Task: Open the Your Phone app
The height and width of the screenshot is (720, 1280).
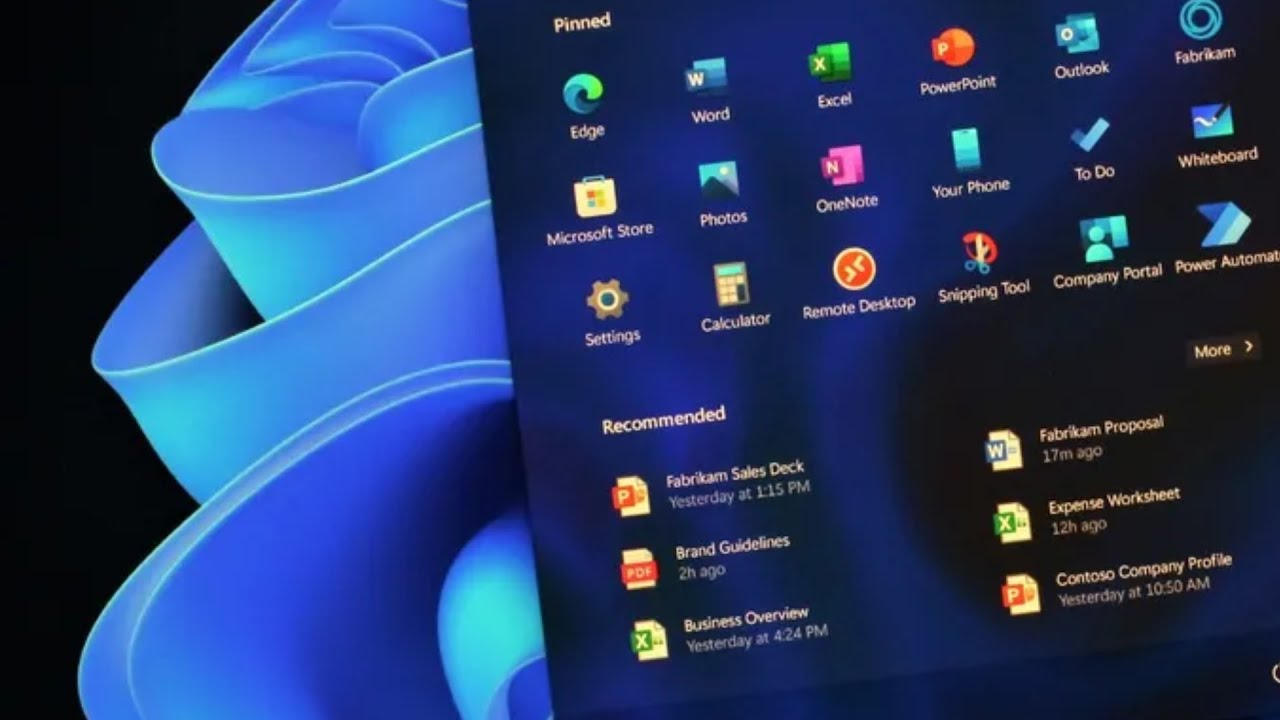Action: point(966,149)
